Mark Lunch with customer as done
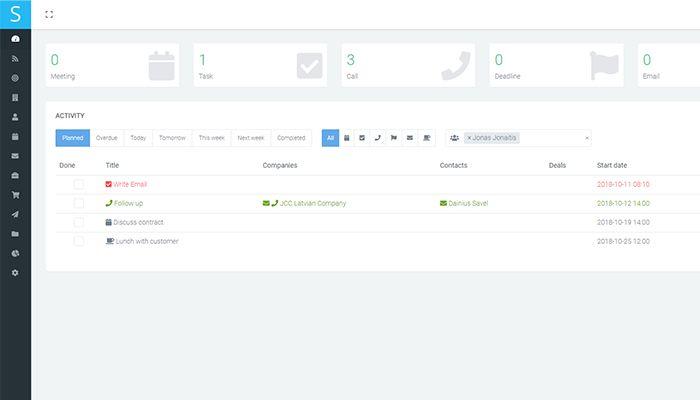The image size is (700, 400). click(x=79, y=241)
